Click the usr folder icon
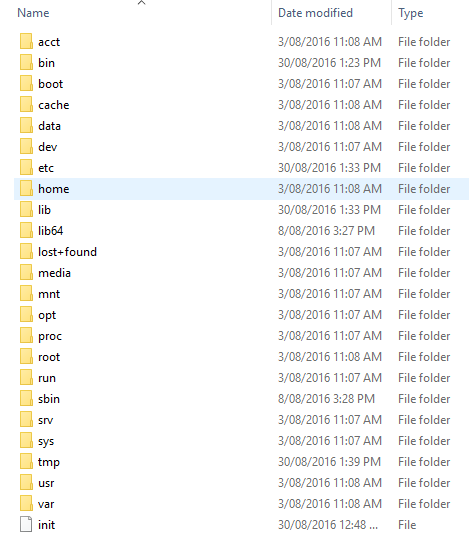 tap(26, 483)
